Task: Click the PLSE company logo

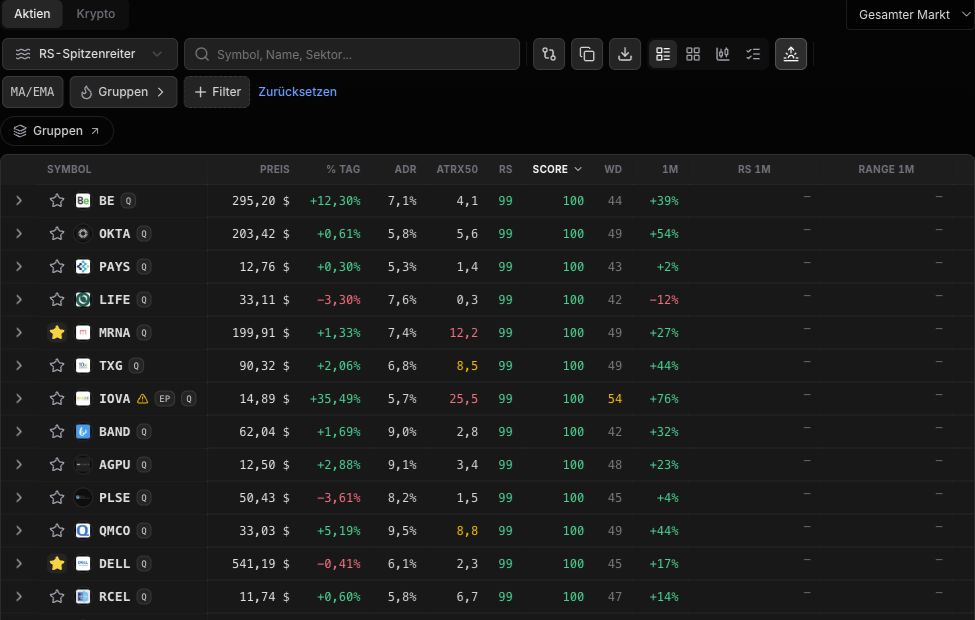Action: pos(83,497)
